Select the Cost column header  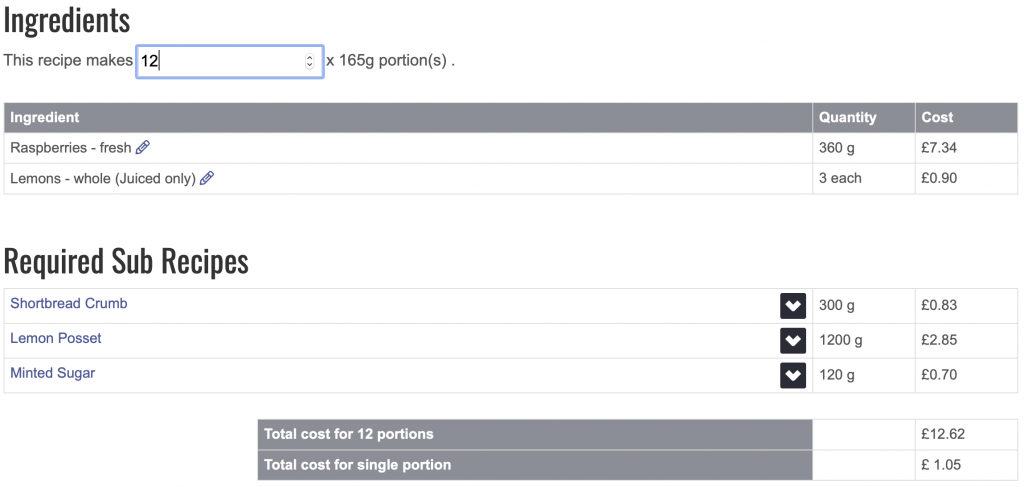tap(966, 118)
